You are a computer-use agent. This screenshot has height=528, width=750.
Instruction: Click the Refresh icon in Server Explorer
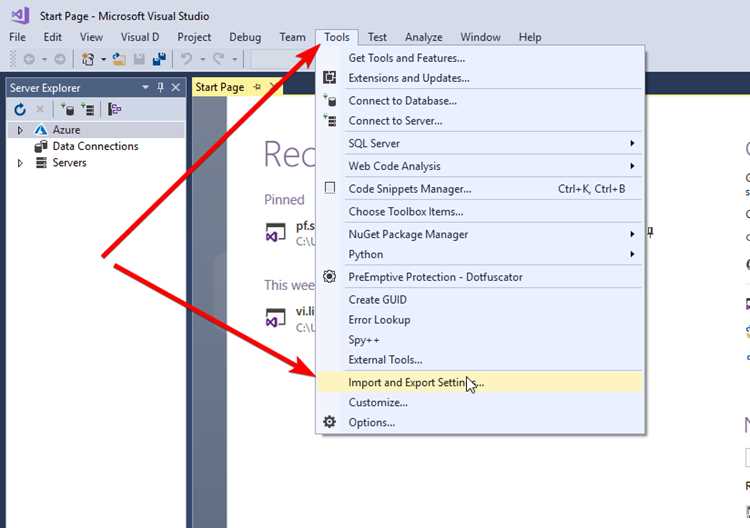[20, 110]
